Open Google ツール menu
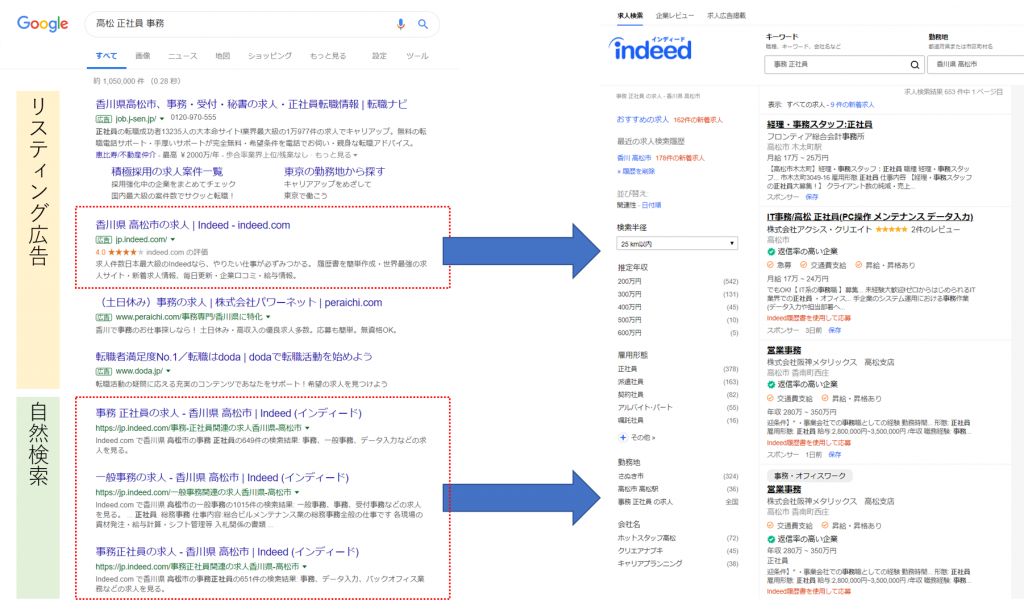 click(417, 56)
